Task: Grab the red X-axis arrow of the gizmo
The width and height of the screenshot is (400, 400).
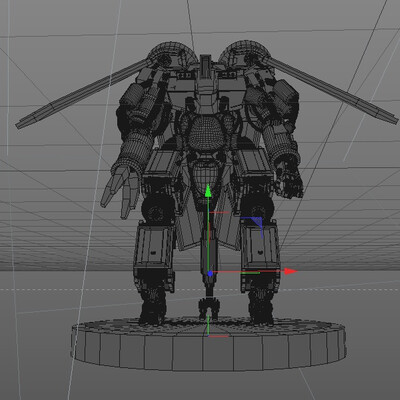Action: point(291,271)
